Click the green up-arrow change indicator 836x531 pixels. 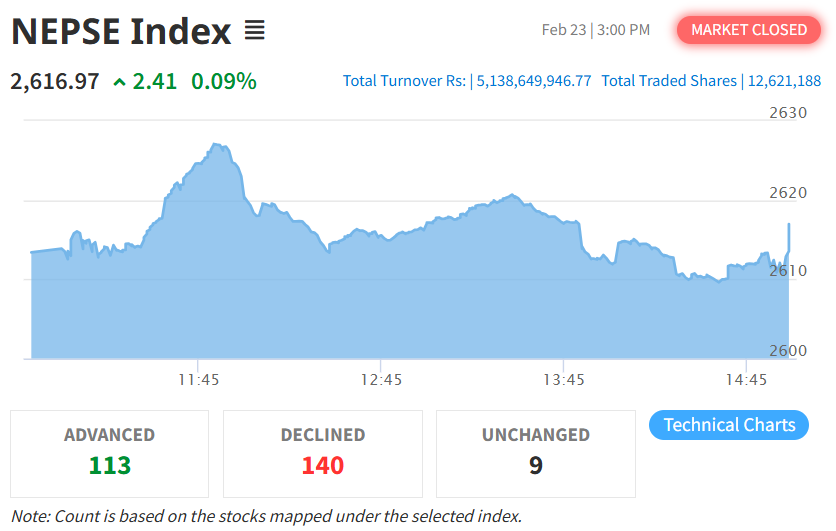[120, 82]
